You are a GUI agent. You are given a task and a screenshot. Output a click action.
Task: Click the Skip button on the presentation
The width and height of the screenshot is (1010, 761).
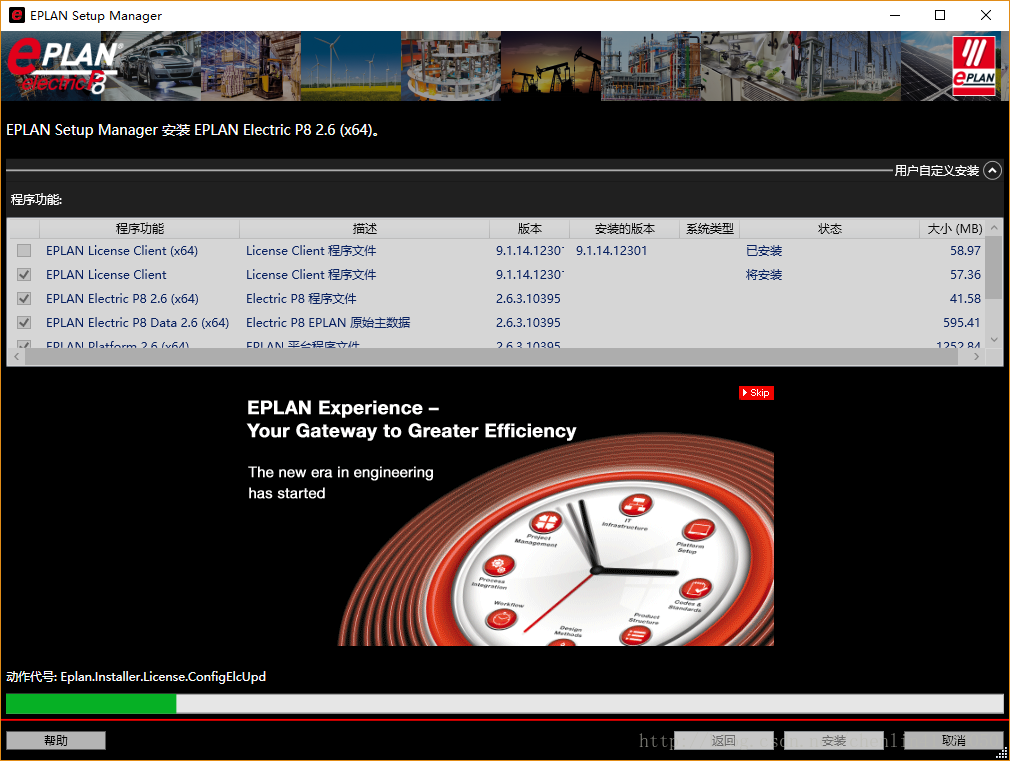756,392
